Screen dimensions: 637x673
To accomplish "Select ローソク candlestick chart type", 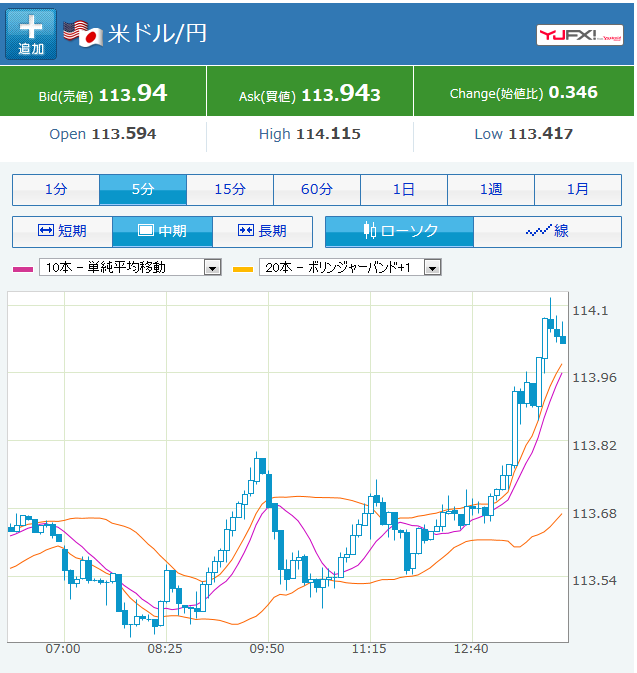I will [400, 232].
